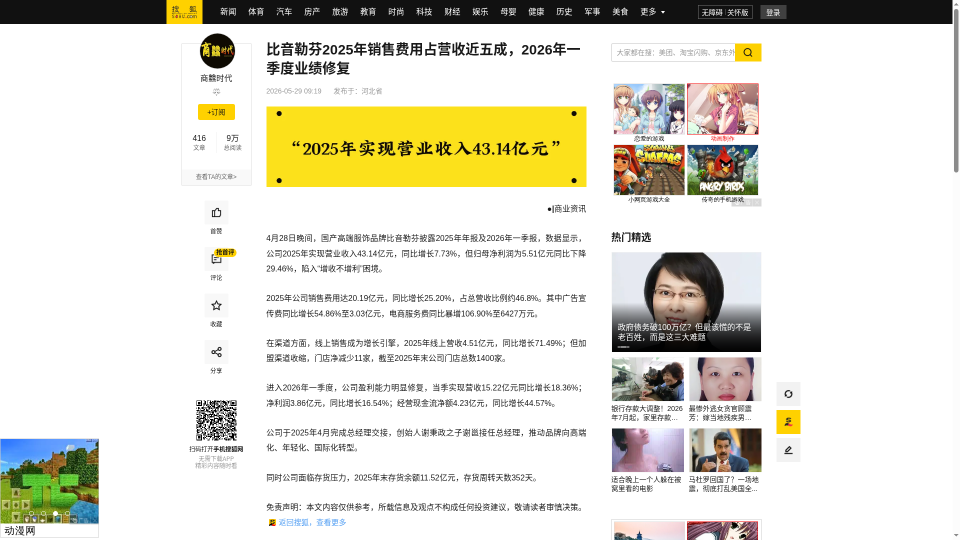Screen dimensions: 960x540
Task: Click the 商业时代 author avatar
Action: [x=217, y=51]
